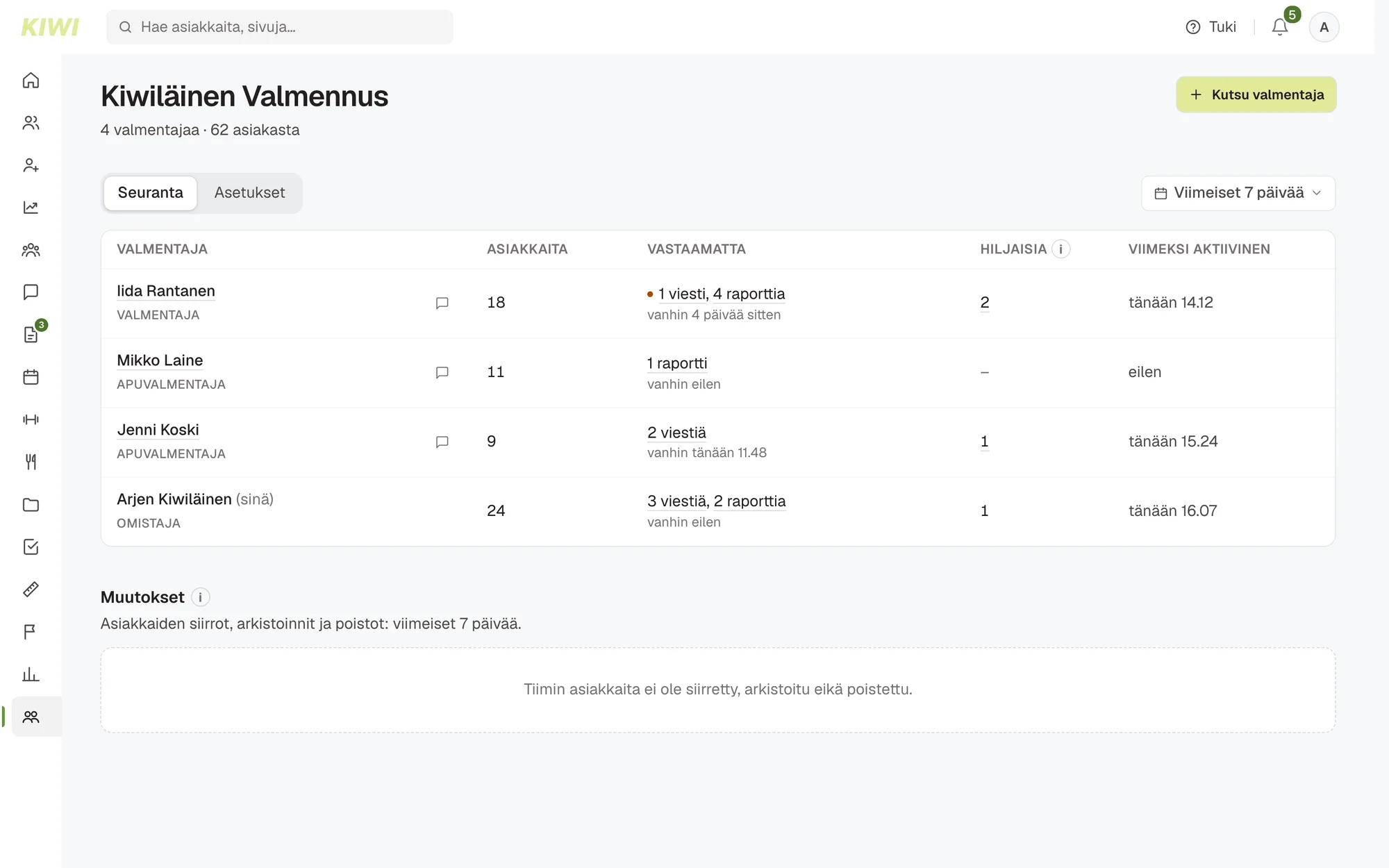Open the checkbox tasks sidebar icon
Image resolution: width=1389 pixels, height=868 pixels.
pyautogui.click(x=31, y=547)
